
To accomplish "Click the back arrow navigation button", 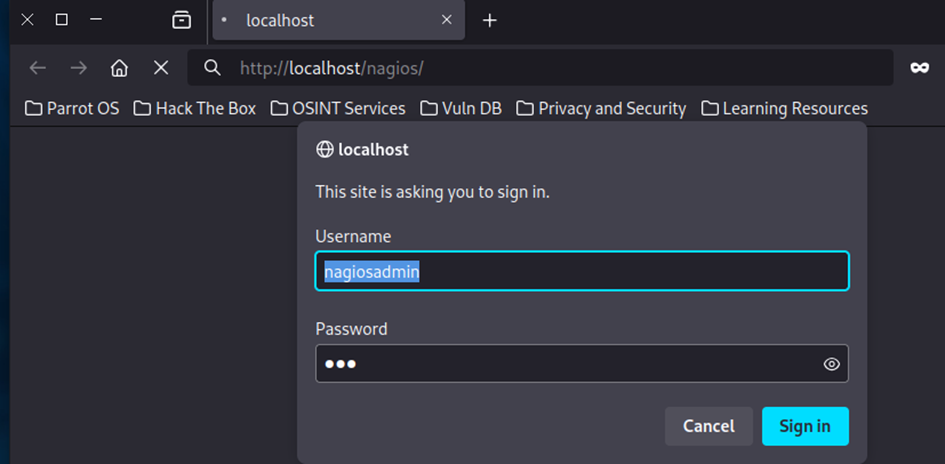I will (x=38, y=68).
